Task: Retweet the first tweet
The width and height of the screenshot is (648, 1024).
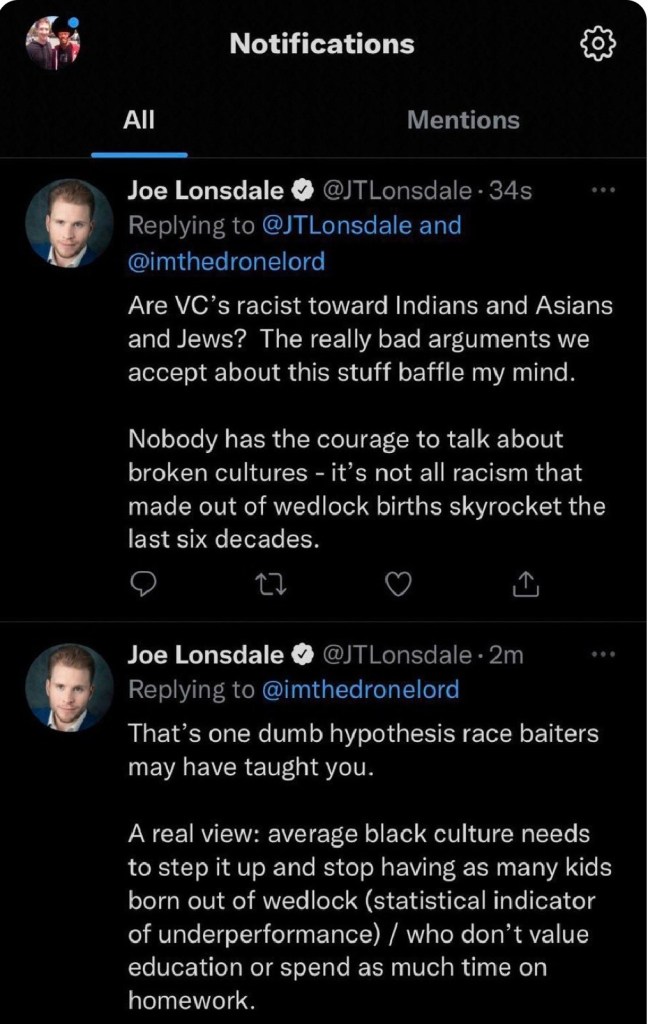Action: click(272, 585)
